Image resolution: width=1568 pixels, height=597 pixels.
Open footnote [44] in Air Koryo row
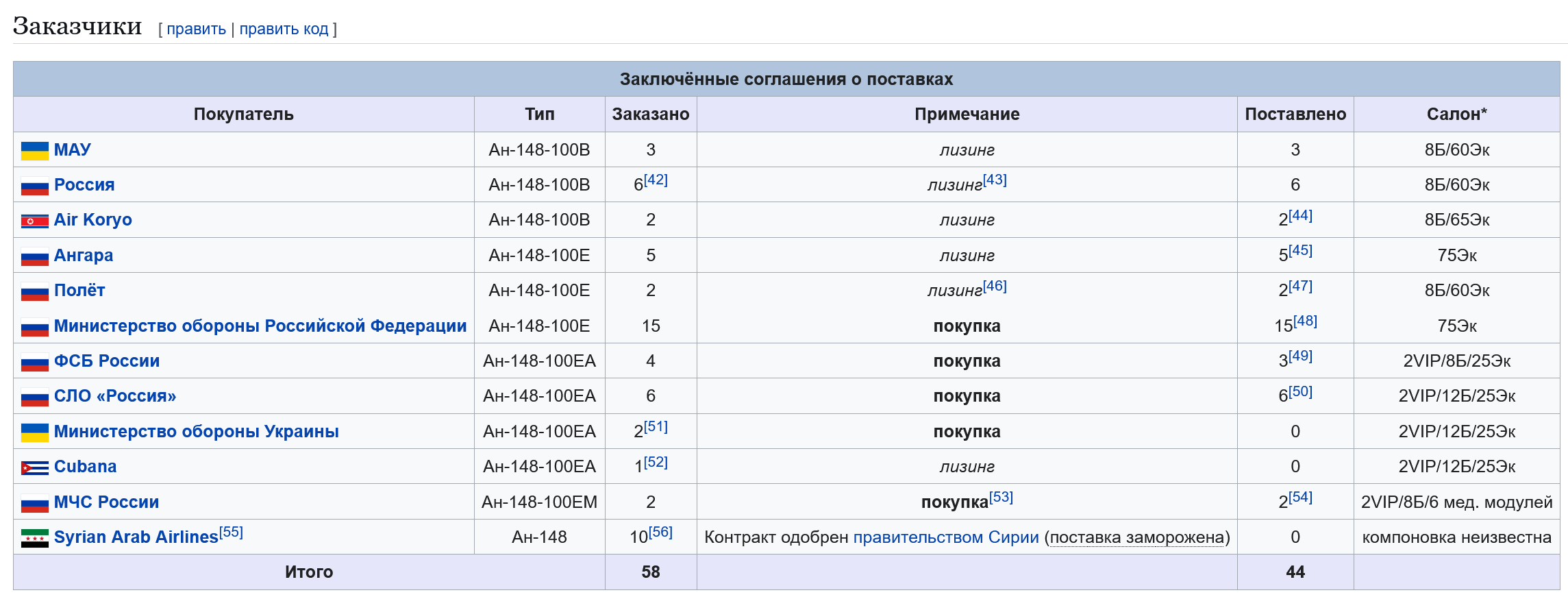click(1300, 215)
